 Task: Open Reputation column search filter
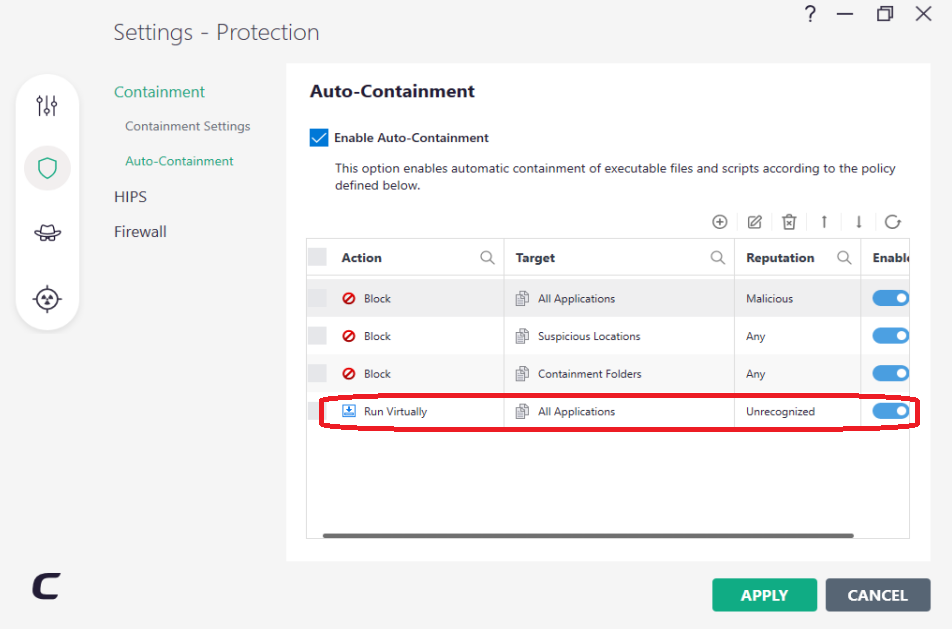(844, 258)
